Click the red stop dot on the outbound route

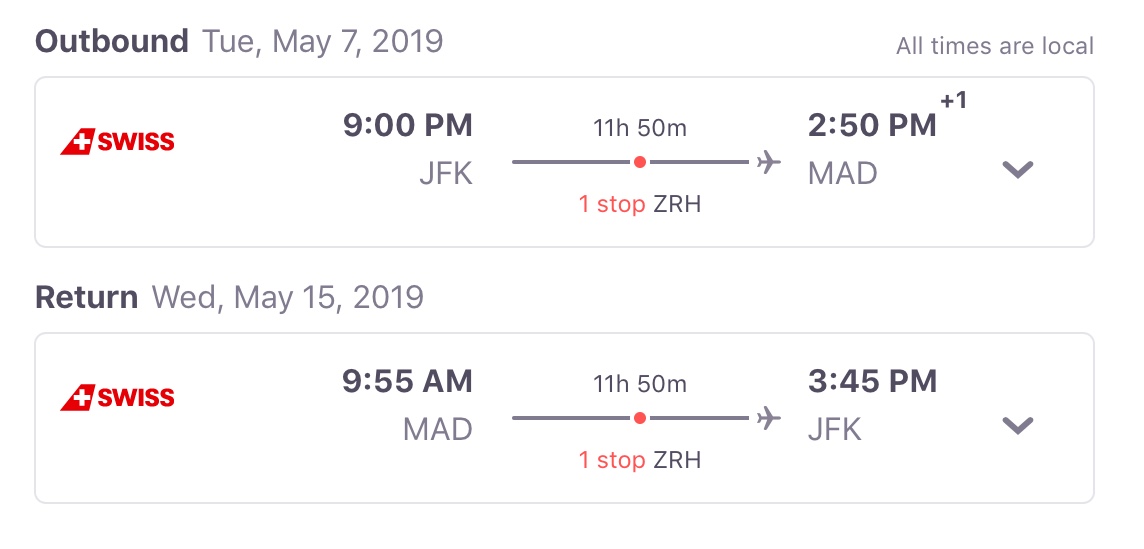[x=640, y=162]
